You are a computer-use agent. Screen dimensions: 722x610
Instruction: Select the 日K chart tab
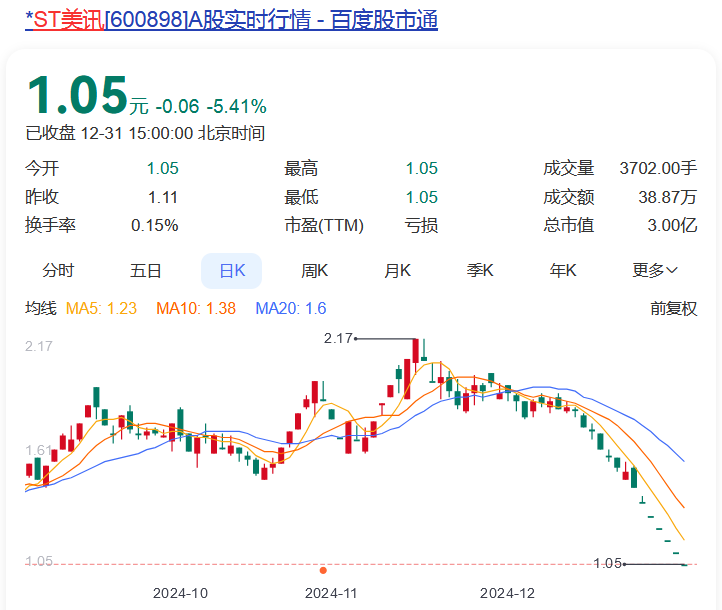tap(232, 271)
